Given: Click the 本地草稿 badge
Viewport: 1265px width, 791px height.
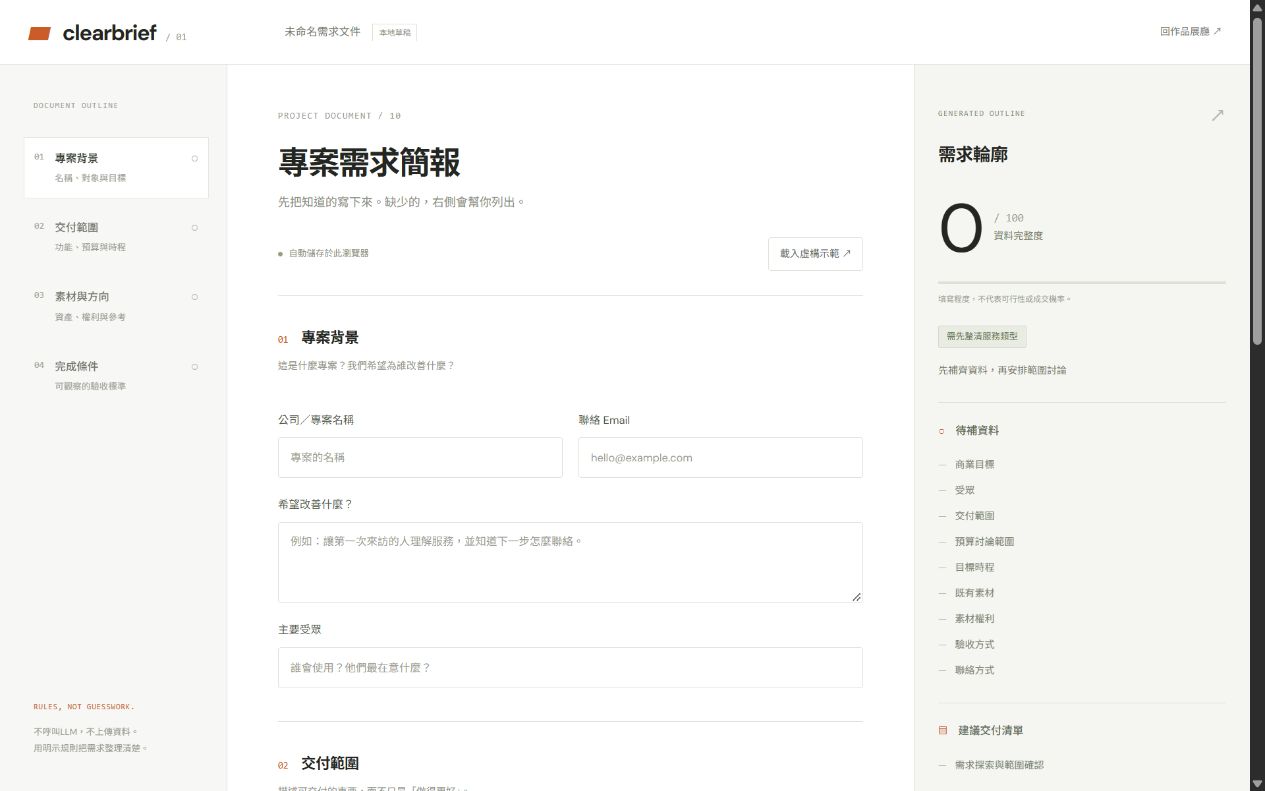Looking at the screenshot, I should click(394, 32).
